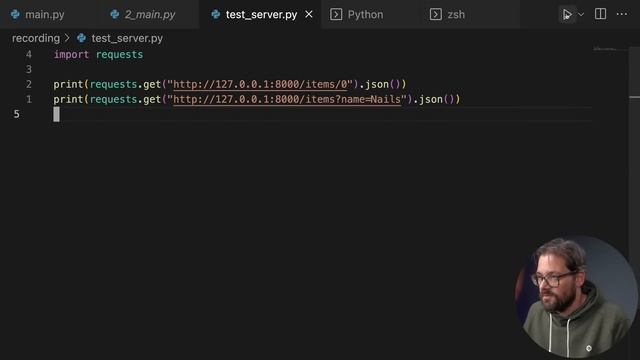Click the terminal icon on zsh tab
The height and width of the screenshot is (360, 640).
[x=436, y=14]
